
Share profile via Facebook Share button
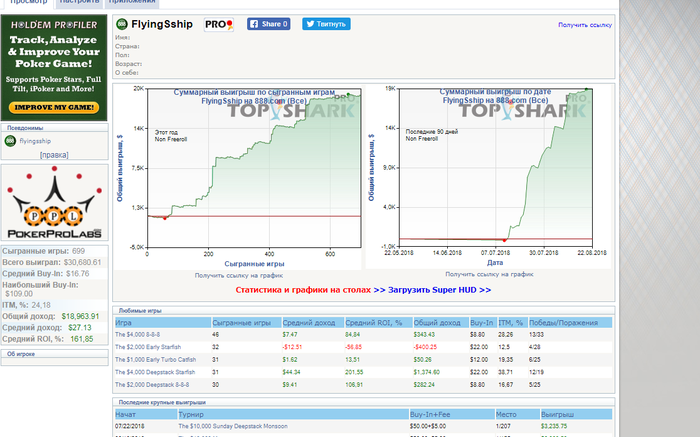coord(269,24)
